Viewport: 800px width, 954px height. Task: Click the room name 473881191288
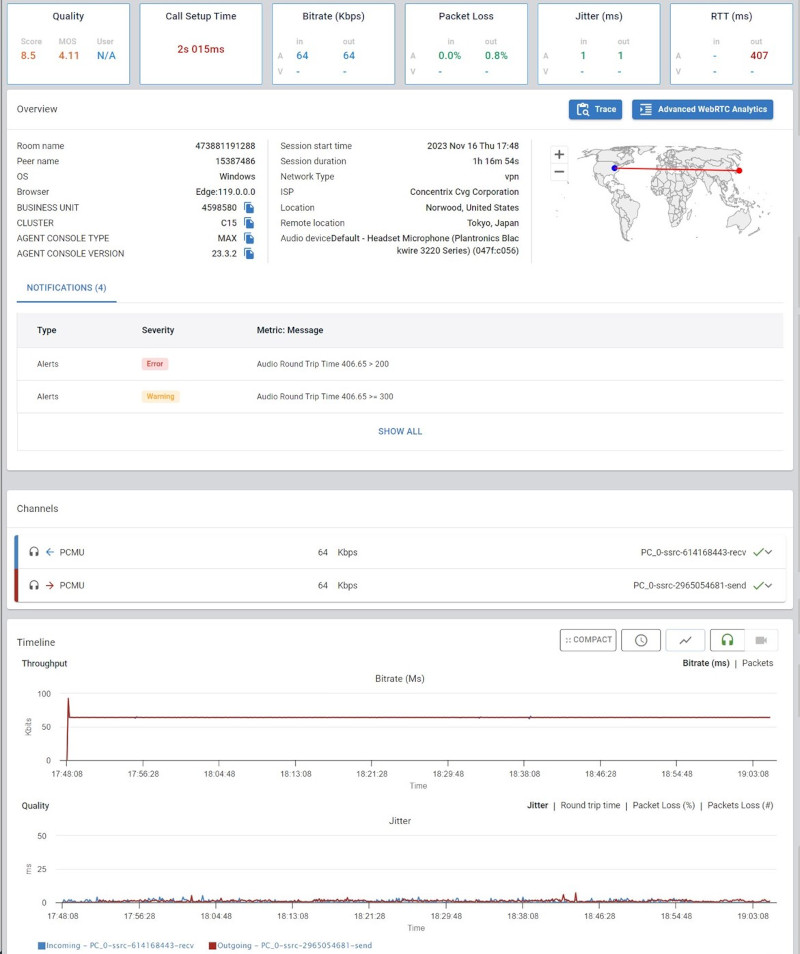pos(225,146)
